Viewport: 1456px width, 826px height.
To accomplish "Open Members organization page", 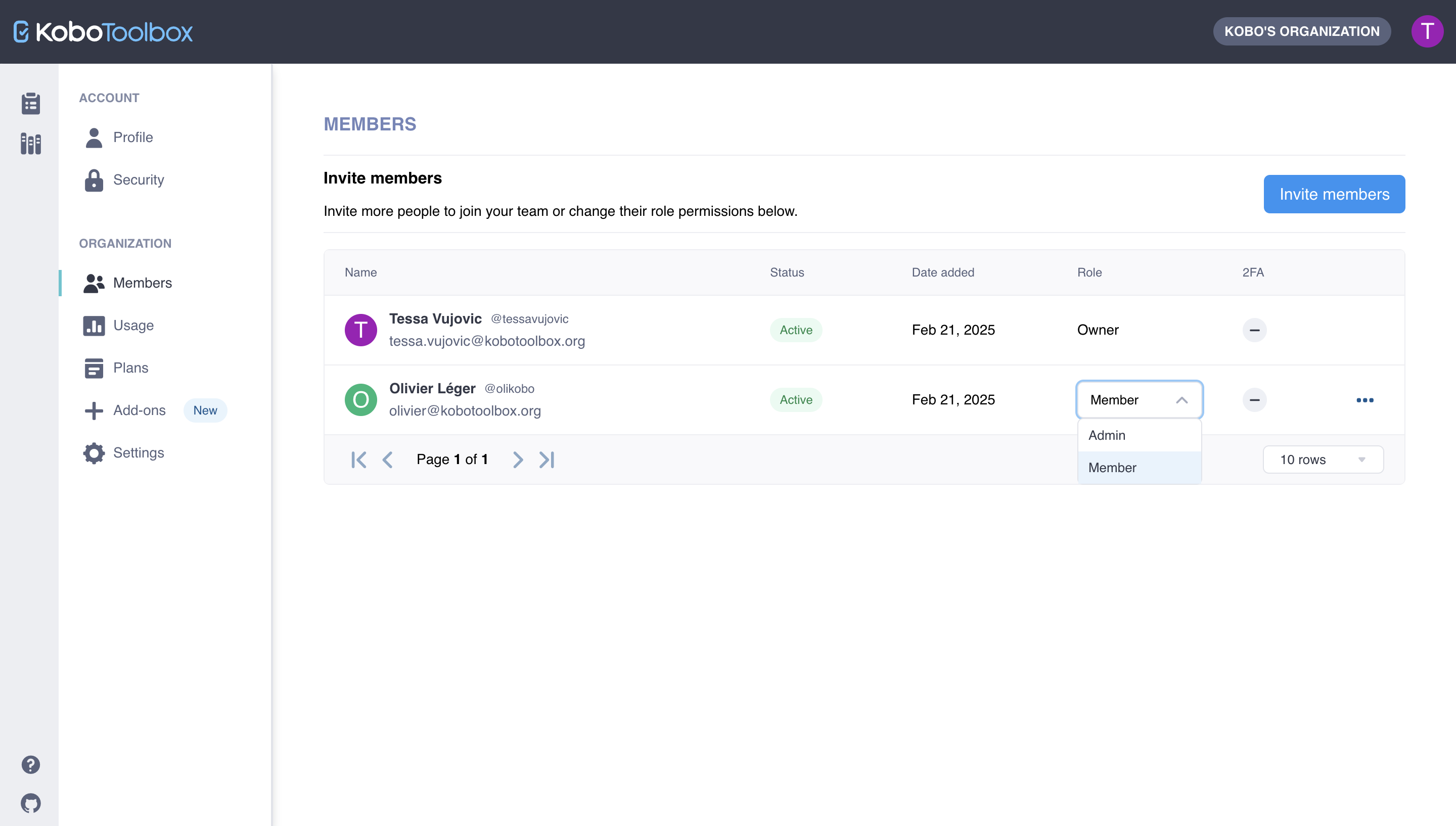I will (143, 283).
